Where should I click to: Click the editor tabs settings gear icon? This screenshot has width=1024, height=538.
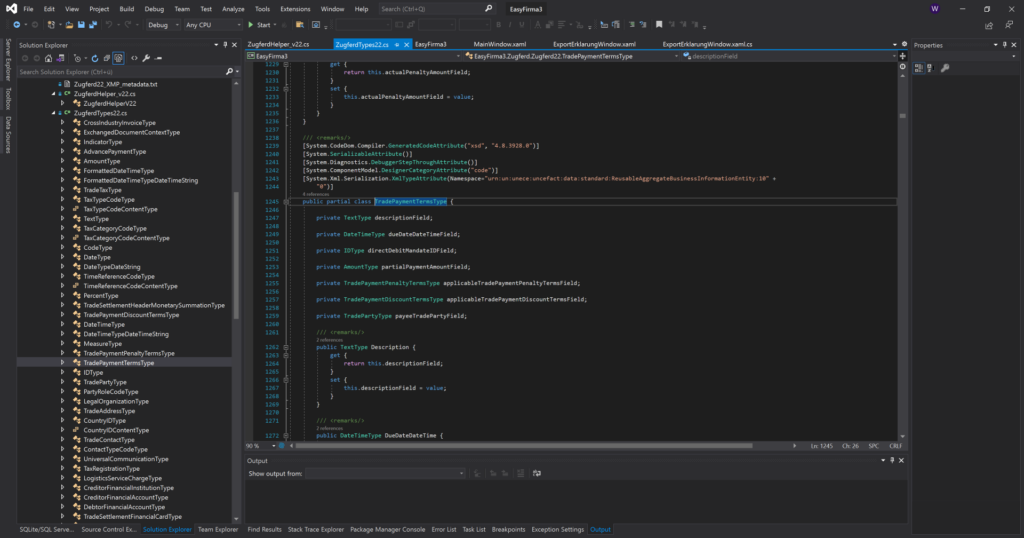point(904,44)
